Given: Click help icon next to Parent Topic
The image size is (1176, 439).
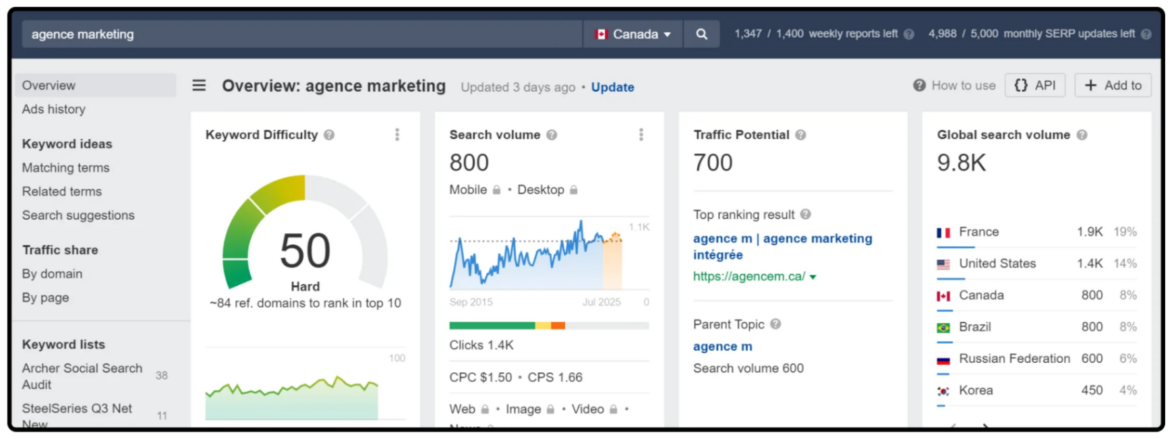Looking at the screenshot, I should 775,324.
